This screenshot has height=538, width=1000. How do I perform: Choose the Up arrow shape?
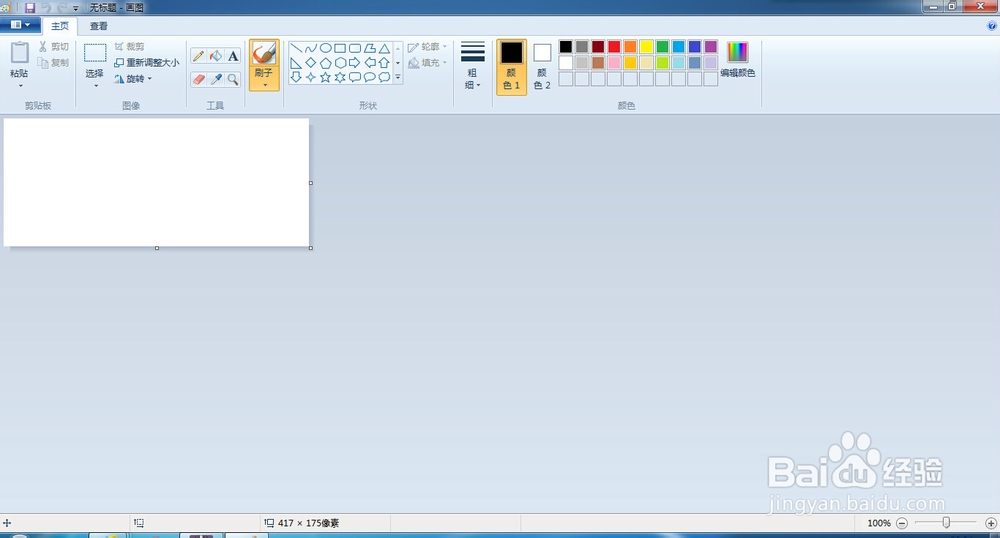tap(384, 63)
